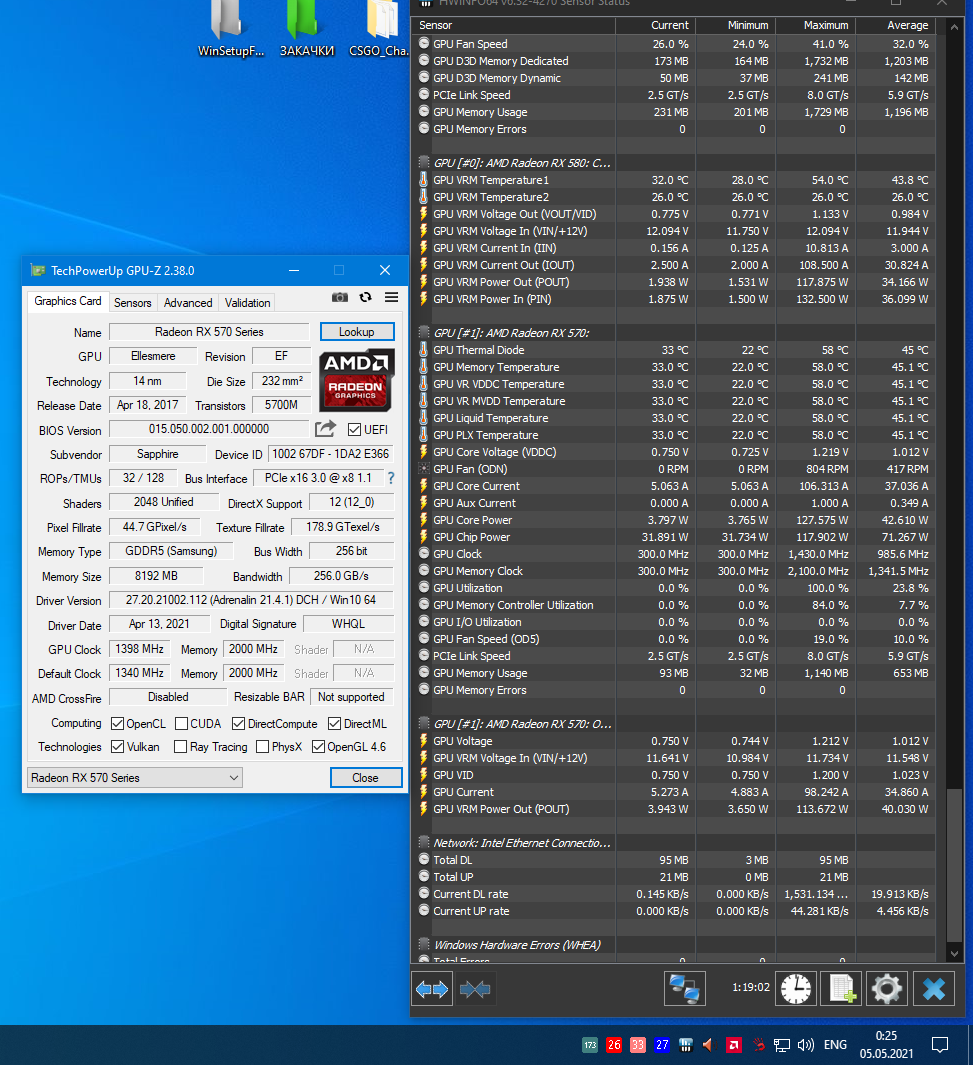Click the Current column header
The width and height of the screenshot is (973, 1065).
(655, 25)
